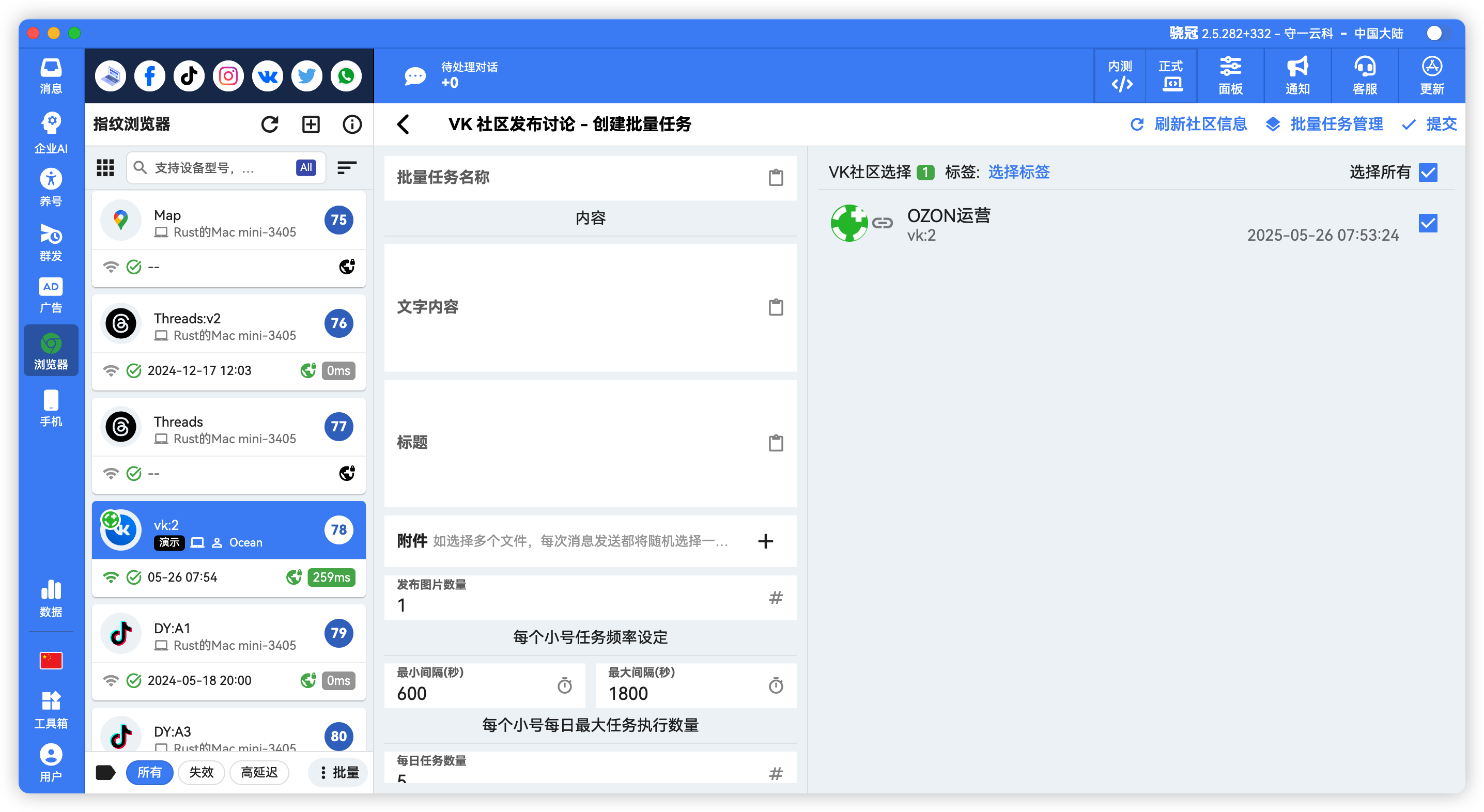Go back with the left chevron arrow
This screenshot has height=812, width=1484.
[403, 124]
